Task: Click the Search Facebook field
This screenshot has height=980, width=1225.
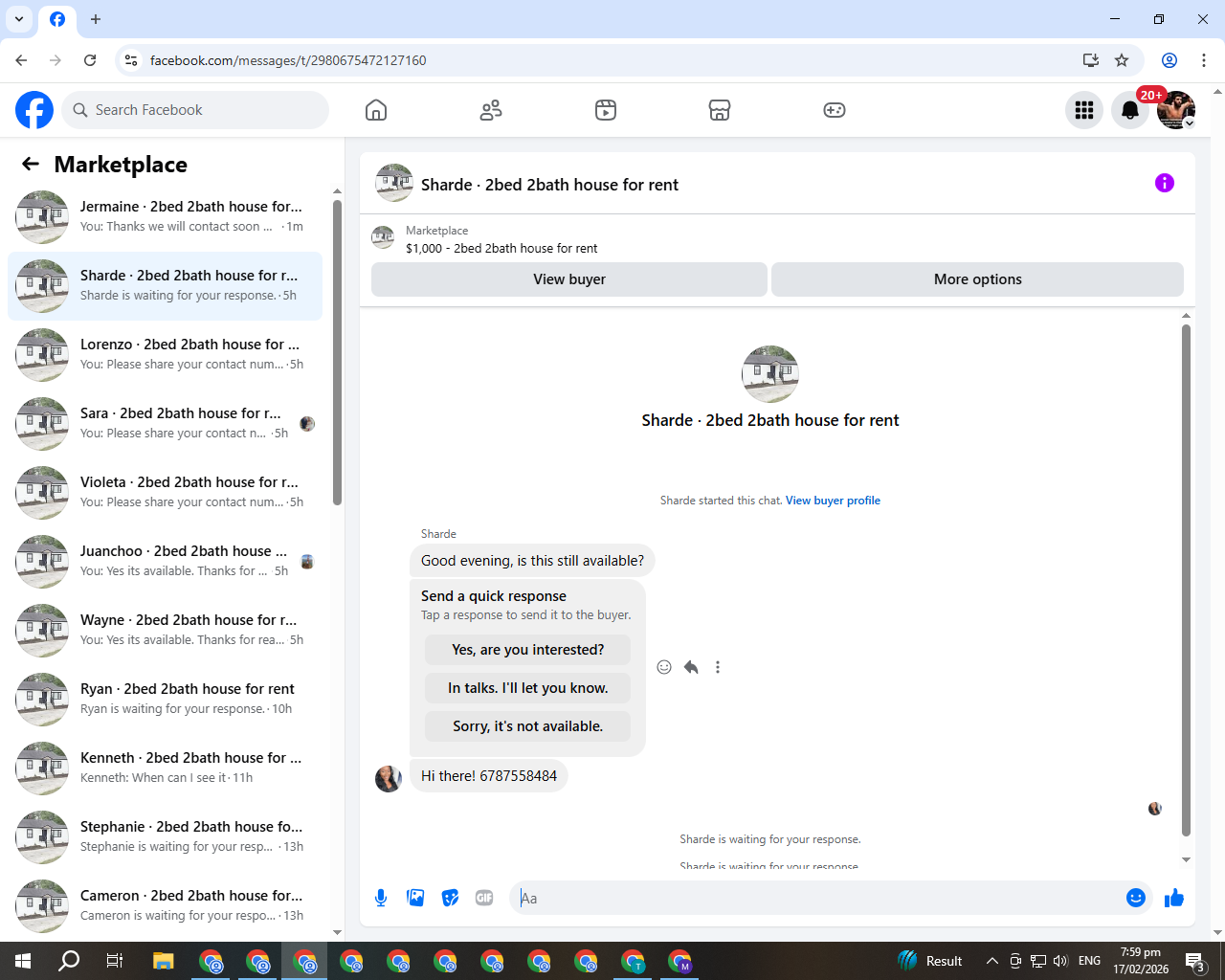Action: pyautogui.click(x=195, y=110)
